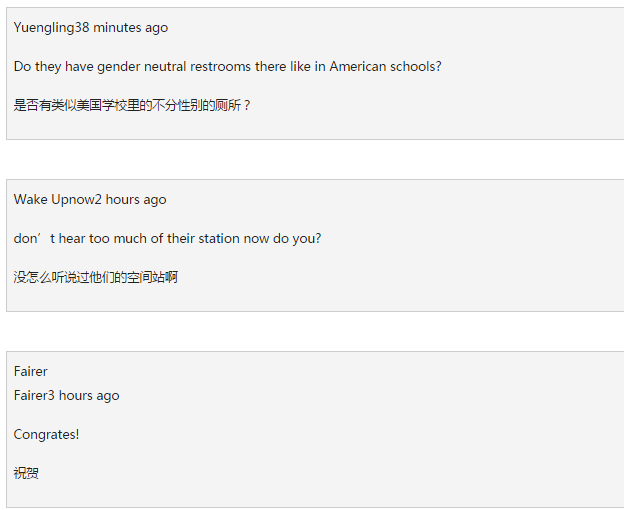Select the 'Congrates!' comment text
This screenshot has width=624, height=510.
(47, 434)
